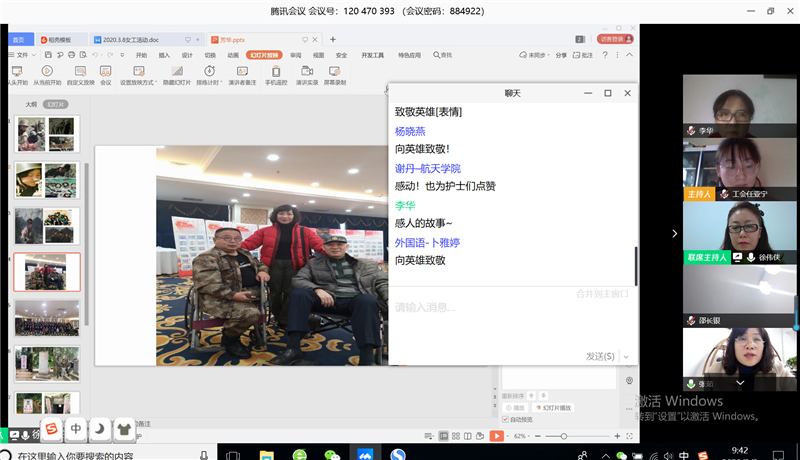
Task: Switch to normal view in status bar
Action: click(444, 436)
